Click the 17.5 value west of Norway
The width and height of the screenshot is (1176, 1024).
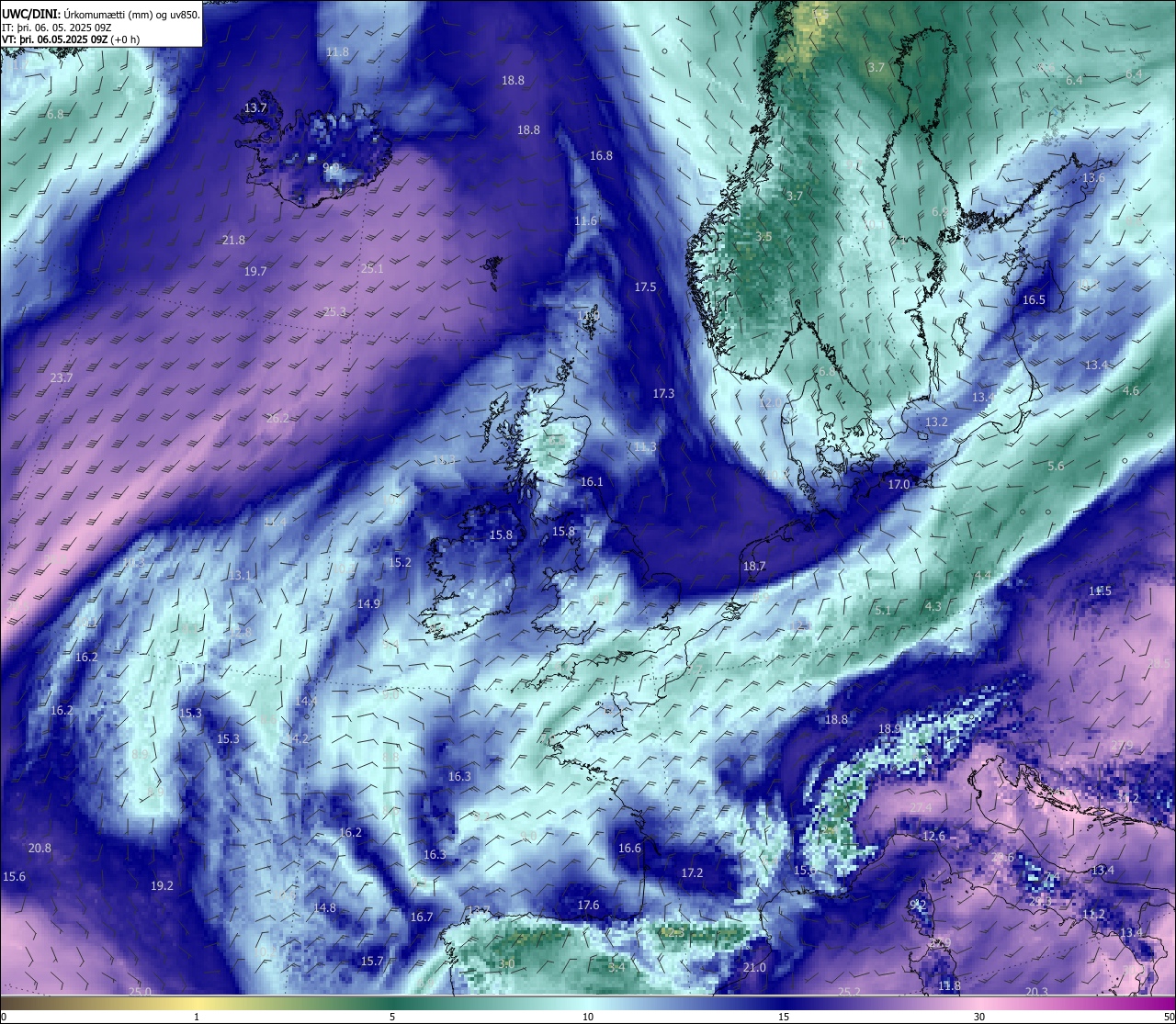(645, 287)
